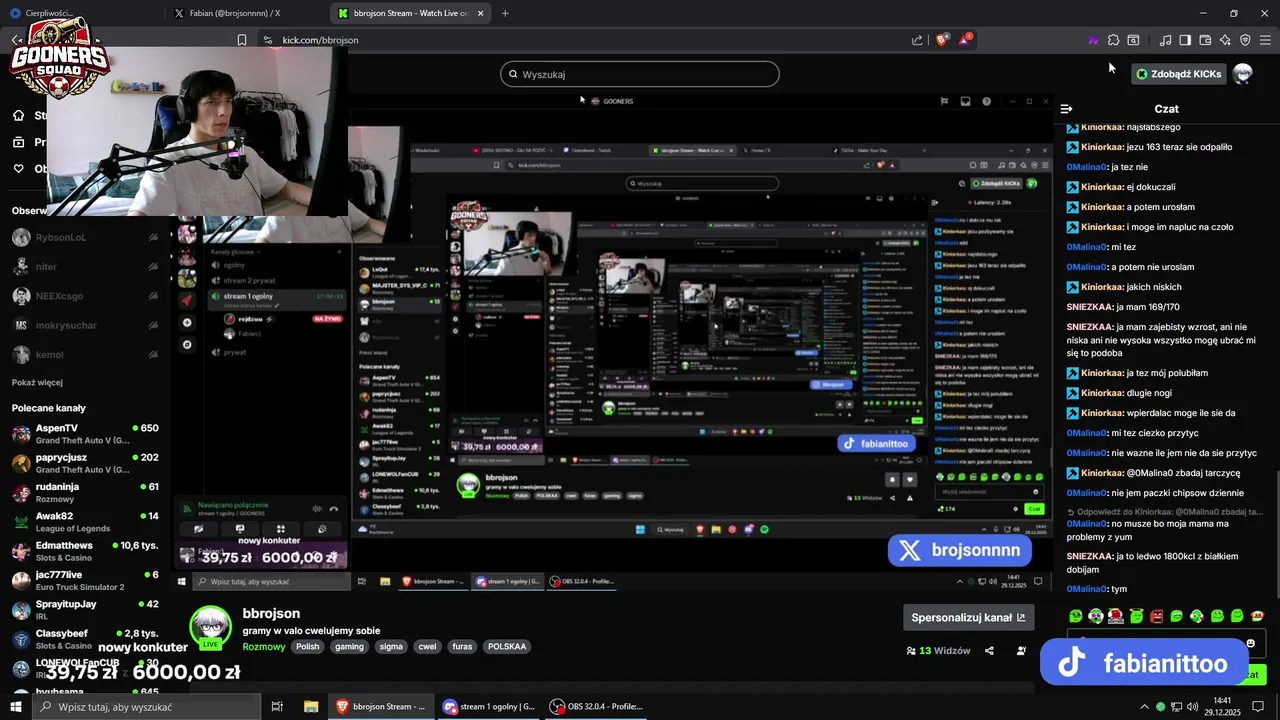Click the share icon next to viewer count
Screen dimensions: 1280x720
click(x=989, y=650)
